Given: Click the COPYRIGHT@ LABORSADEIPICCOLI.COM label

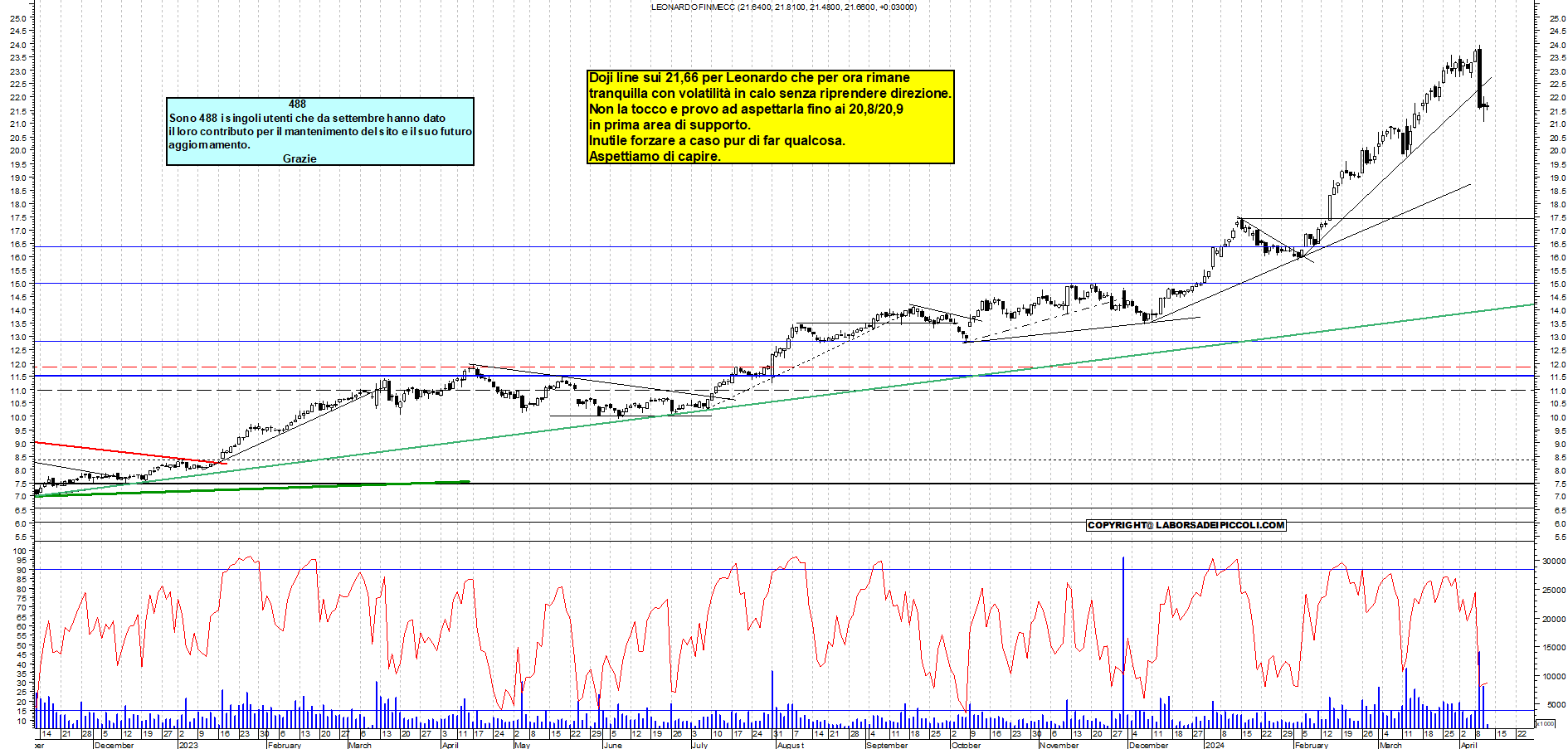Looking at the screenshot, I should (x=1186, y=525).
